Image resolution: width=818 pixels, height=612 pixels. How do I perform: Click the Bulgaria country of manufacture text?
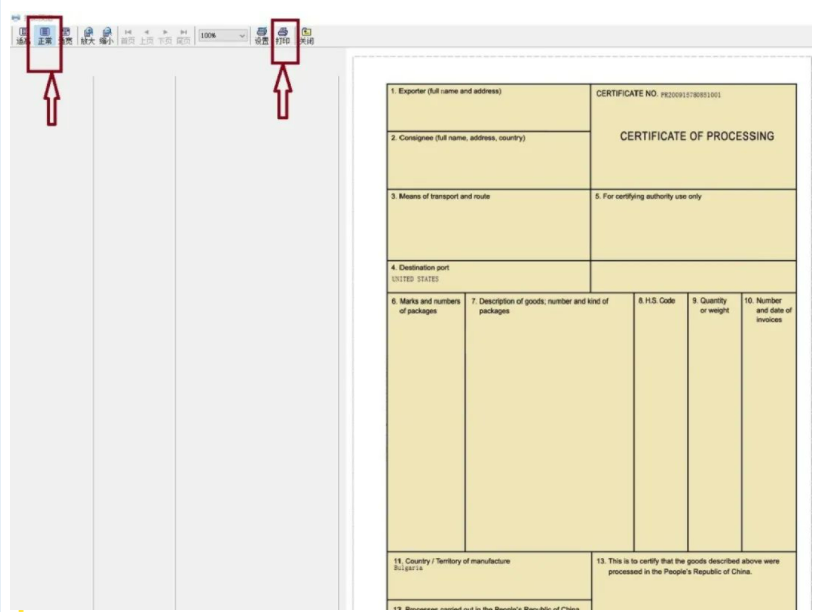[x=408, y=568]
